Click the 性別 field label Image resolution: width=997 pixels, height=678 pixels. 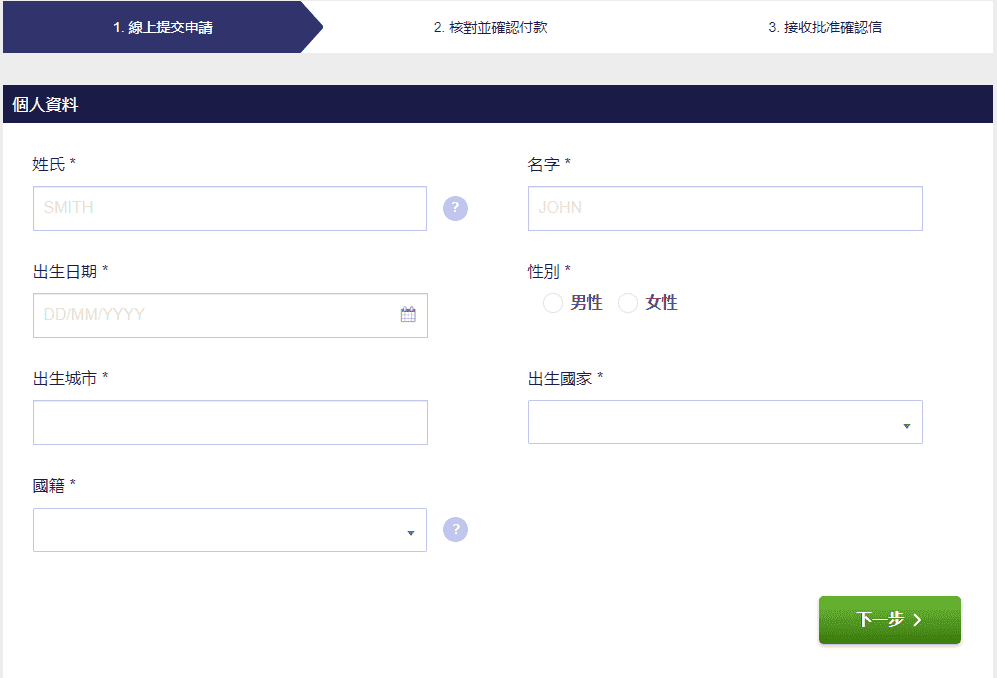click(549, 272)
